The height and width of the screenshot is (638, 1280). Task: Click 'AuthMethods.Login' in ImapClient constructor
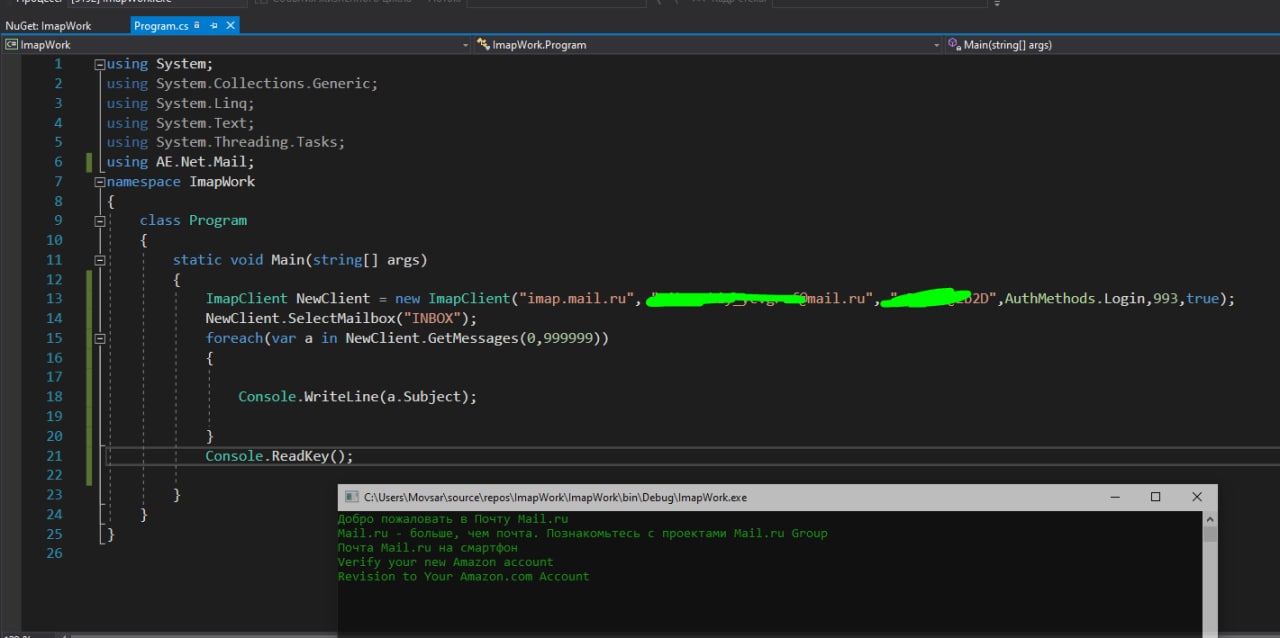tap(1075, 299)
